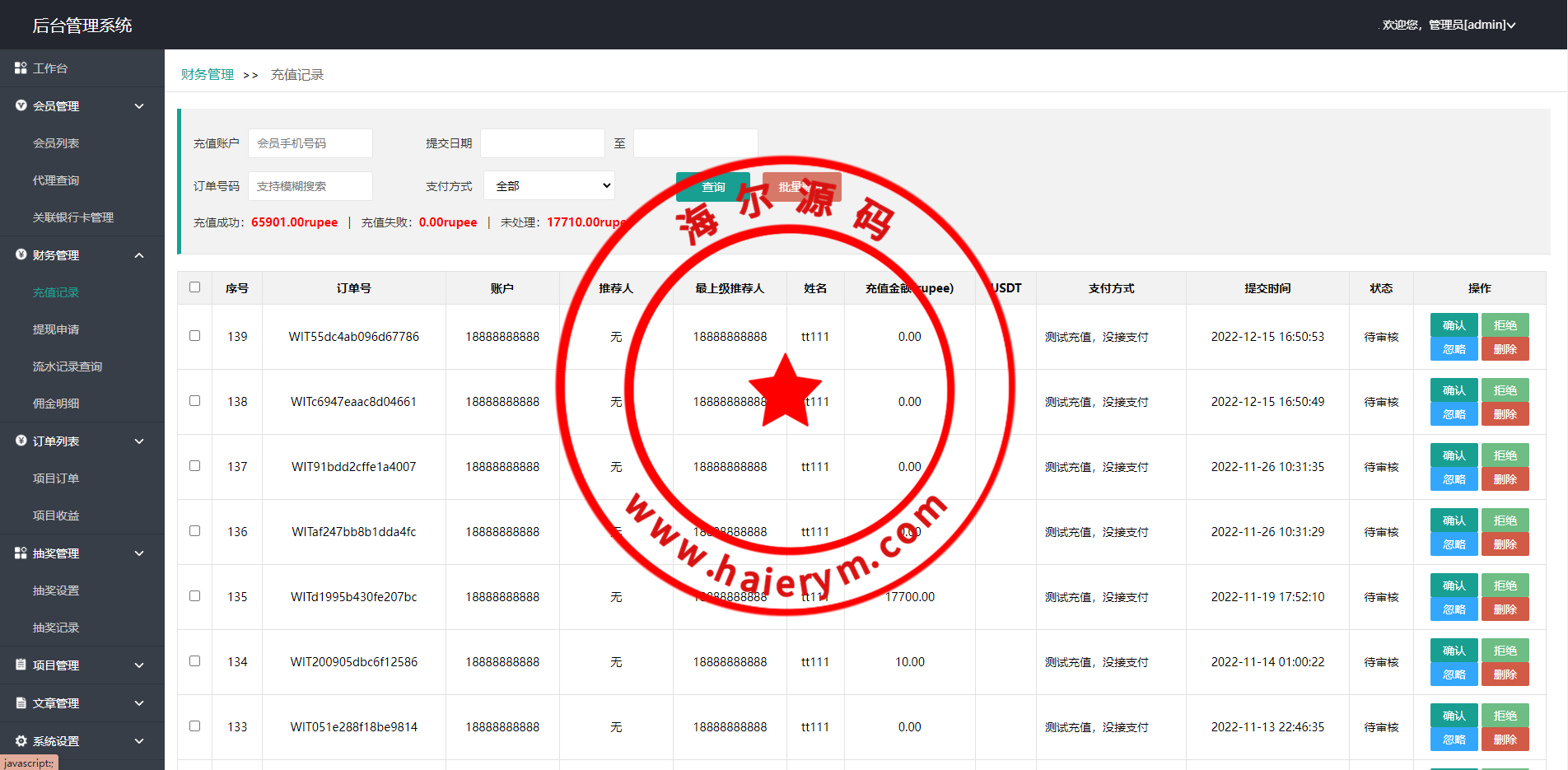Click the 订单号码 fuzzy search input field
The height and width of the screenshot is (770, 1568).
pyautogui.click(x=310, y=186)
